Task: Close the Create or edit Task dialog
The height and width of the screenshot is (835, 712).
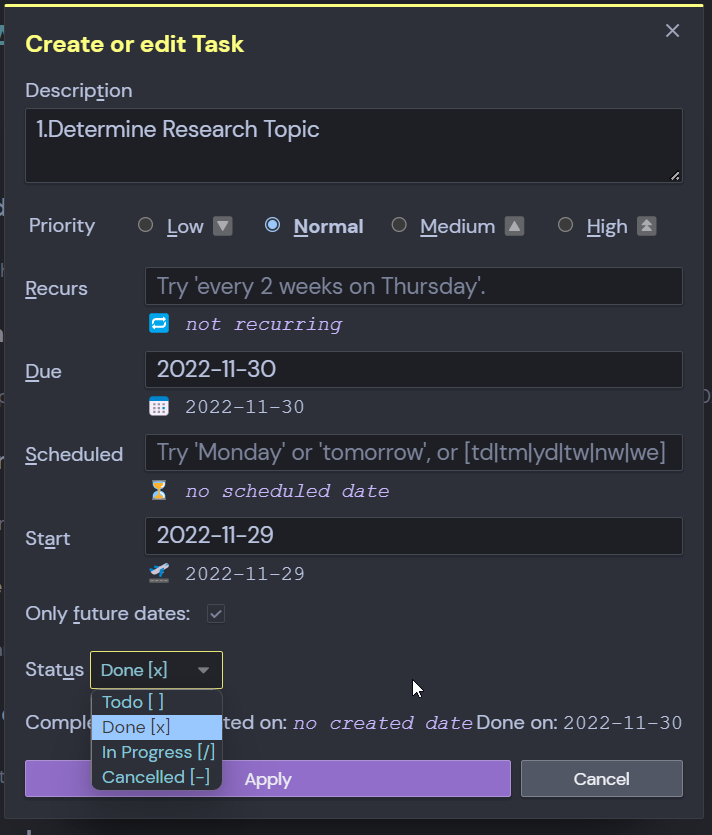Action: 672,31
